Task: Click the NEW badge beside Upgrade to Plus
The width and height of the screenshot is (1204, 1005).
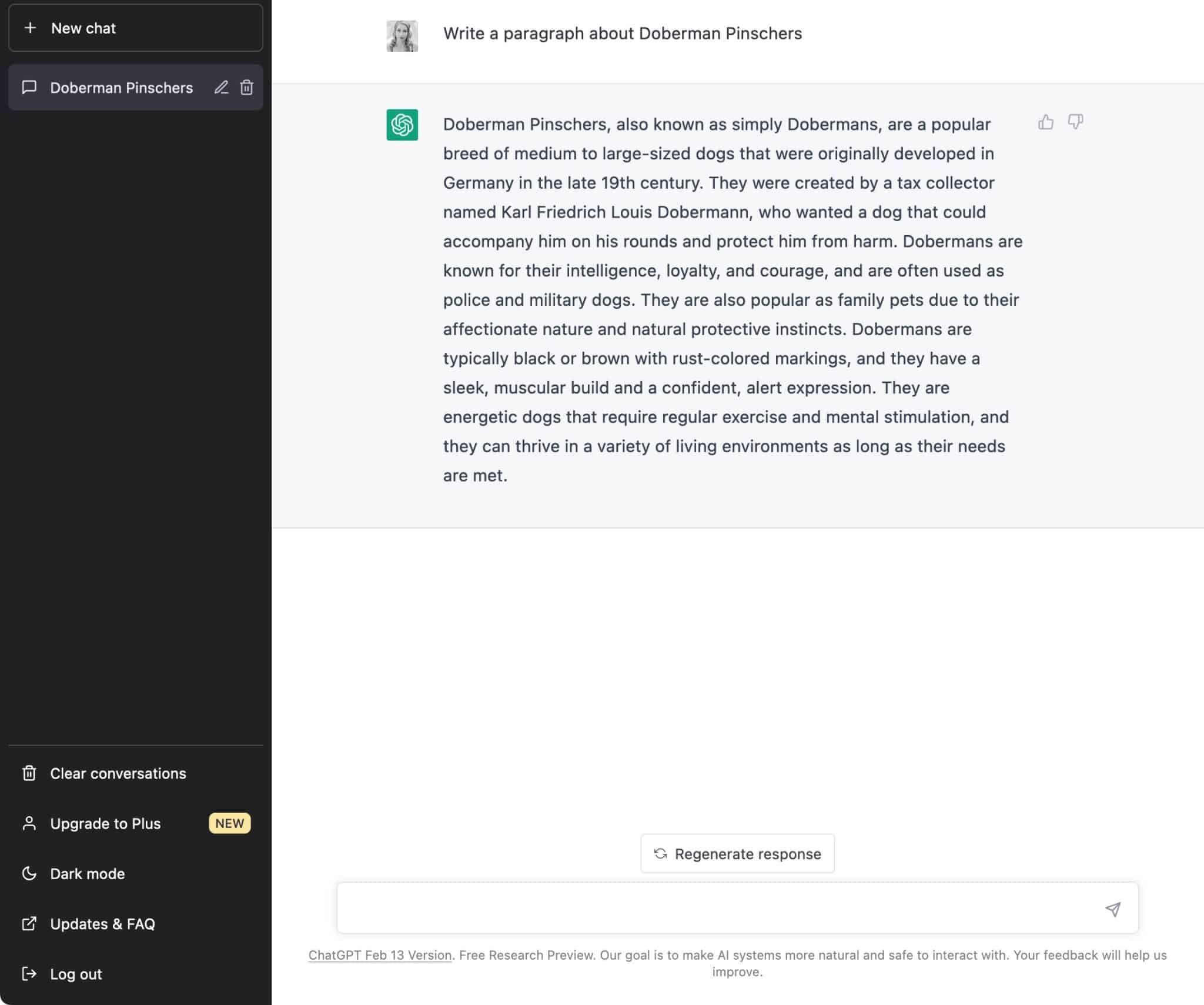Action: (x=229, y=823)
